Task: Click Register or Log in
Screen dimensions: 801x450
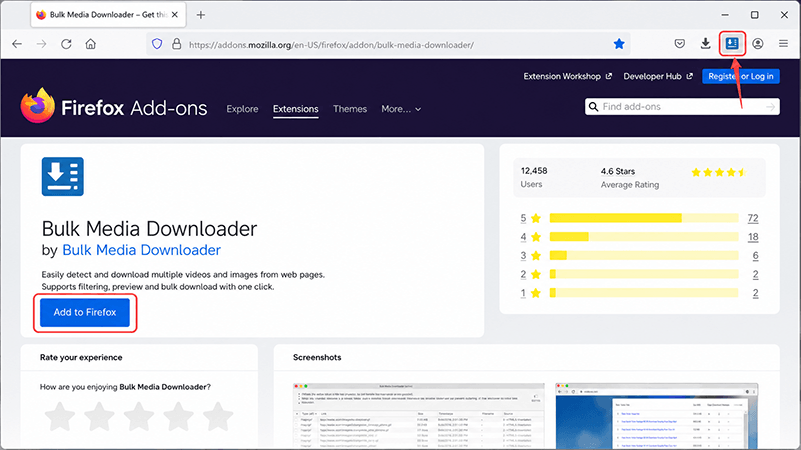Action: click(x=741, y=76)
